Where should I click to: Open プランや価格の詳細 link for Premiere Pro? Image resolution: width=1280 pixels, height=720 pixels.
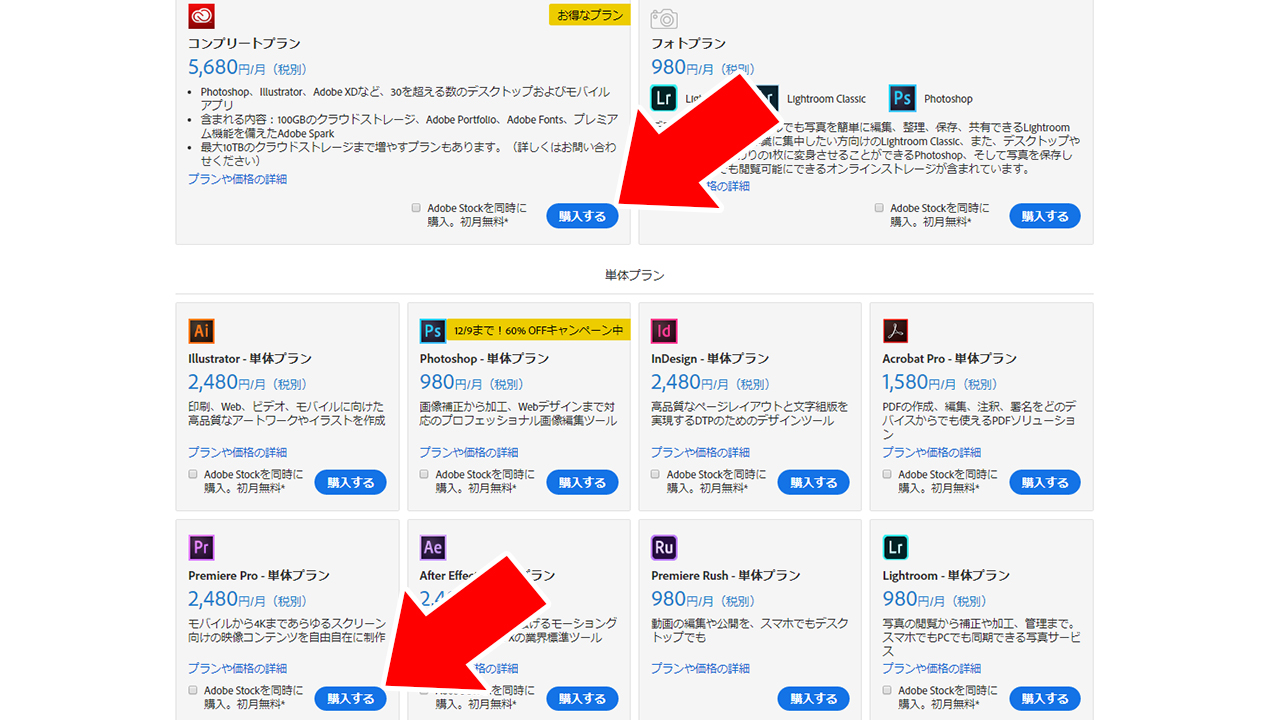coord(237,668)
